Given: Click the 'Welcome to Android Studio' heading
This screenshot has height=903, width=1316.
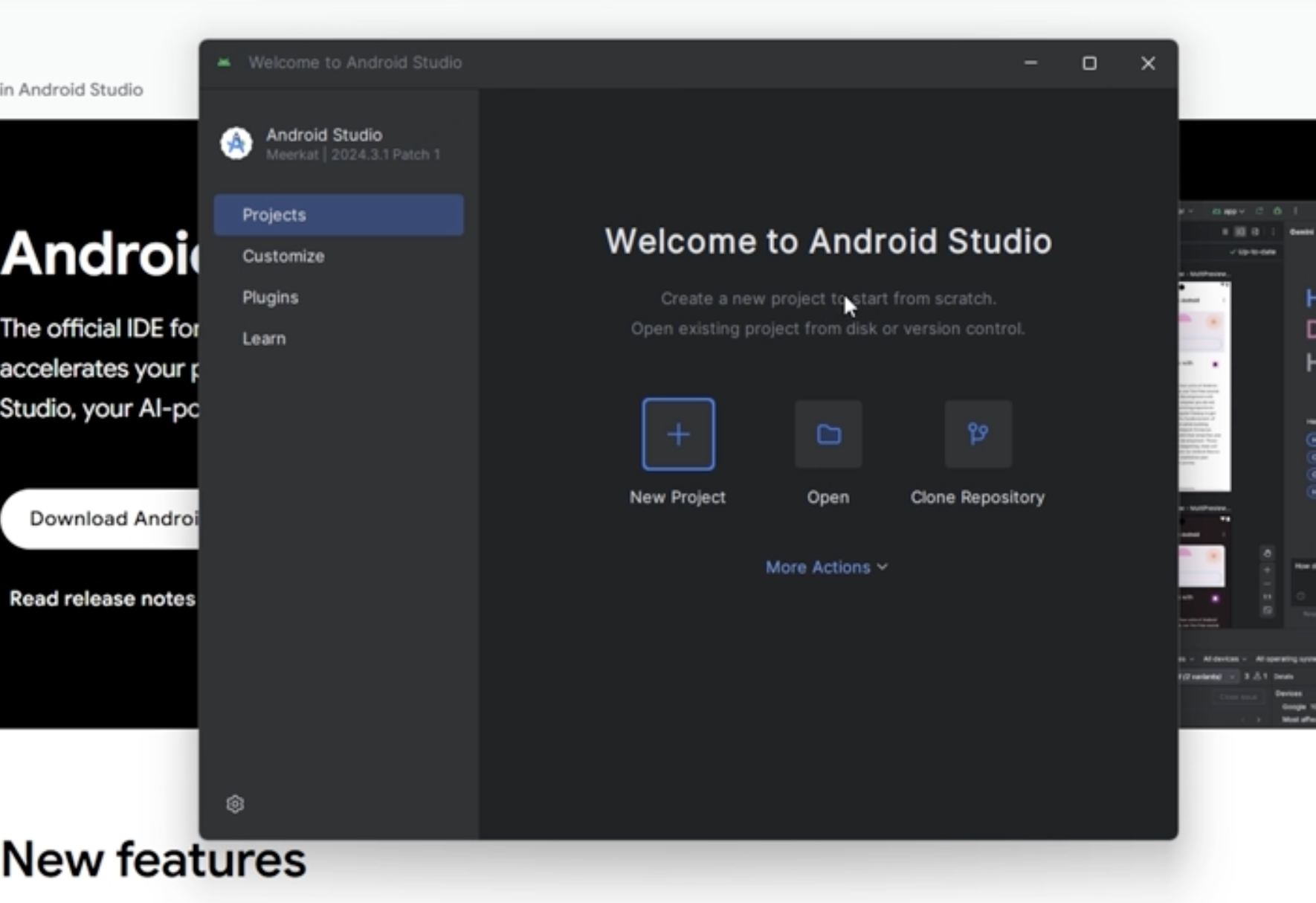Looking at the screenshot, I should [828, 241].
